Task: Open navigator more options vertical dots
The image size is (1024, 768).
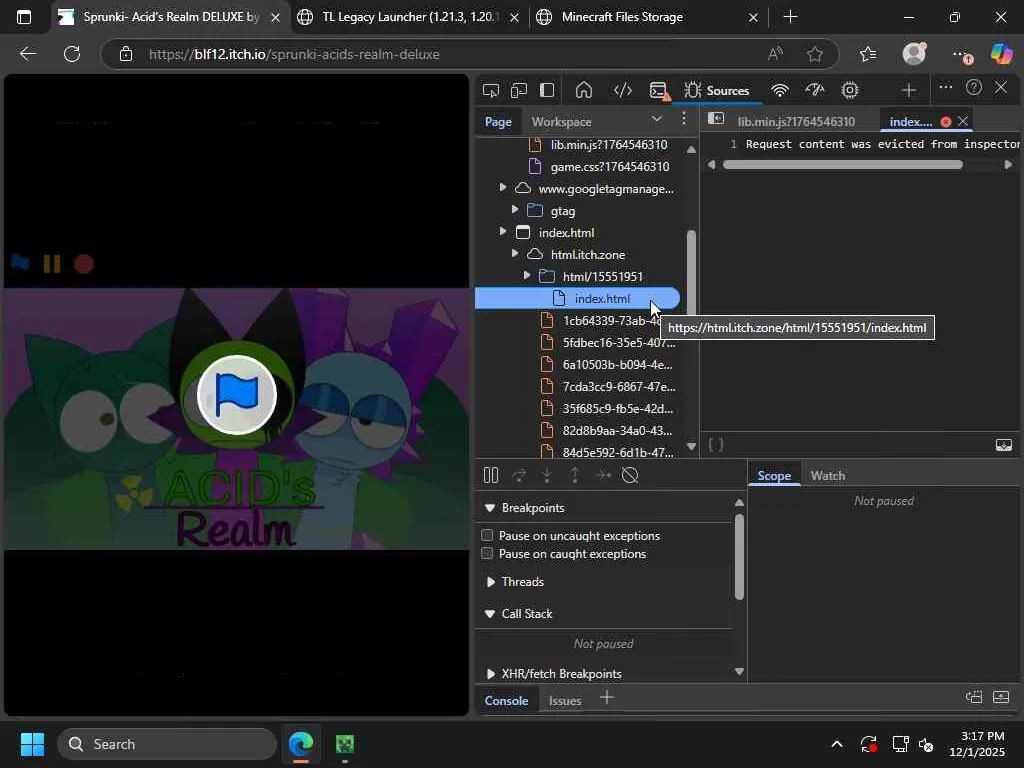Action: click(684, 118)
